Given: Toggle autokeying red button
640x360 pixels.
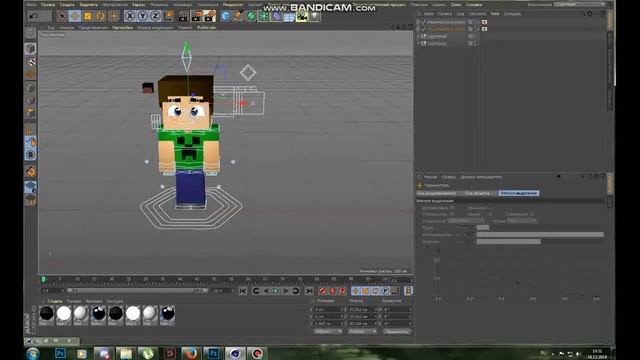Looking at the screenshot, I should tap(333, 291).
